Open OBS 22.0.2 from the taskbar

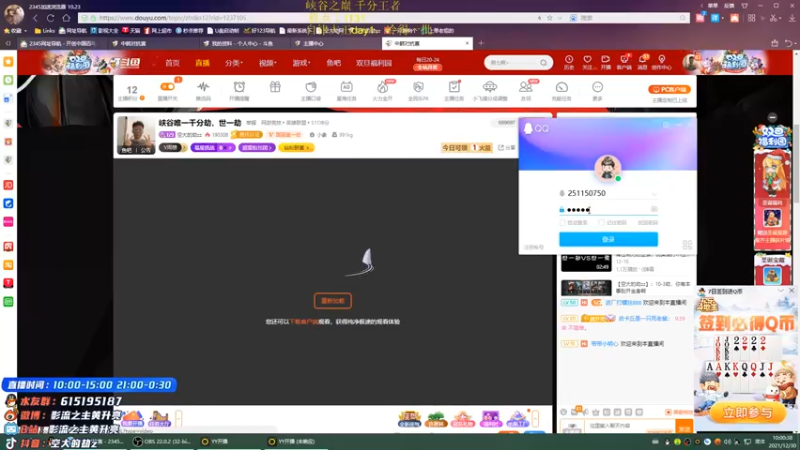click(164, 441)
